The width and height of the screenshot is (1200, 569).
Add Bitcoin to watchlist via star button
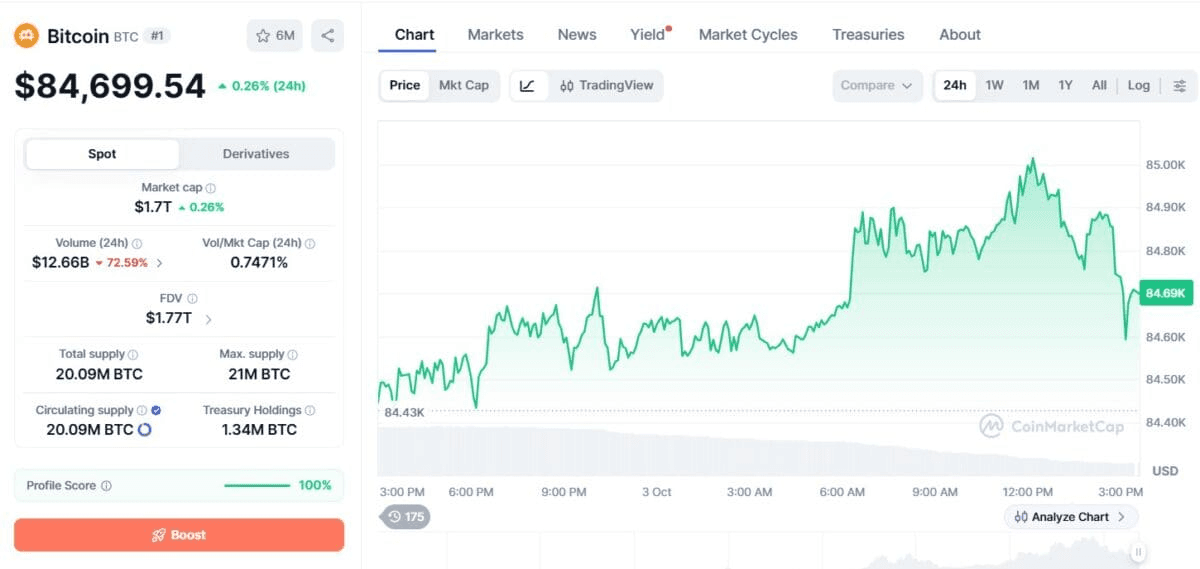pyautogui.click(x=274, y=36)
